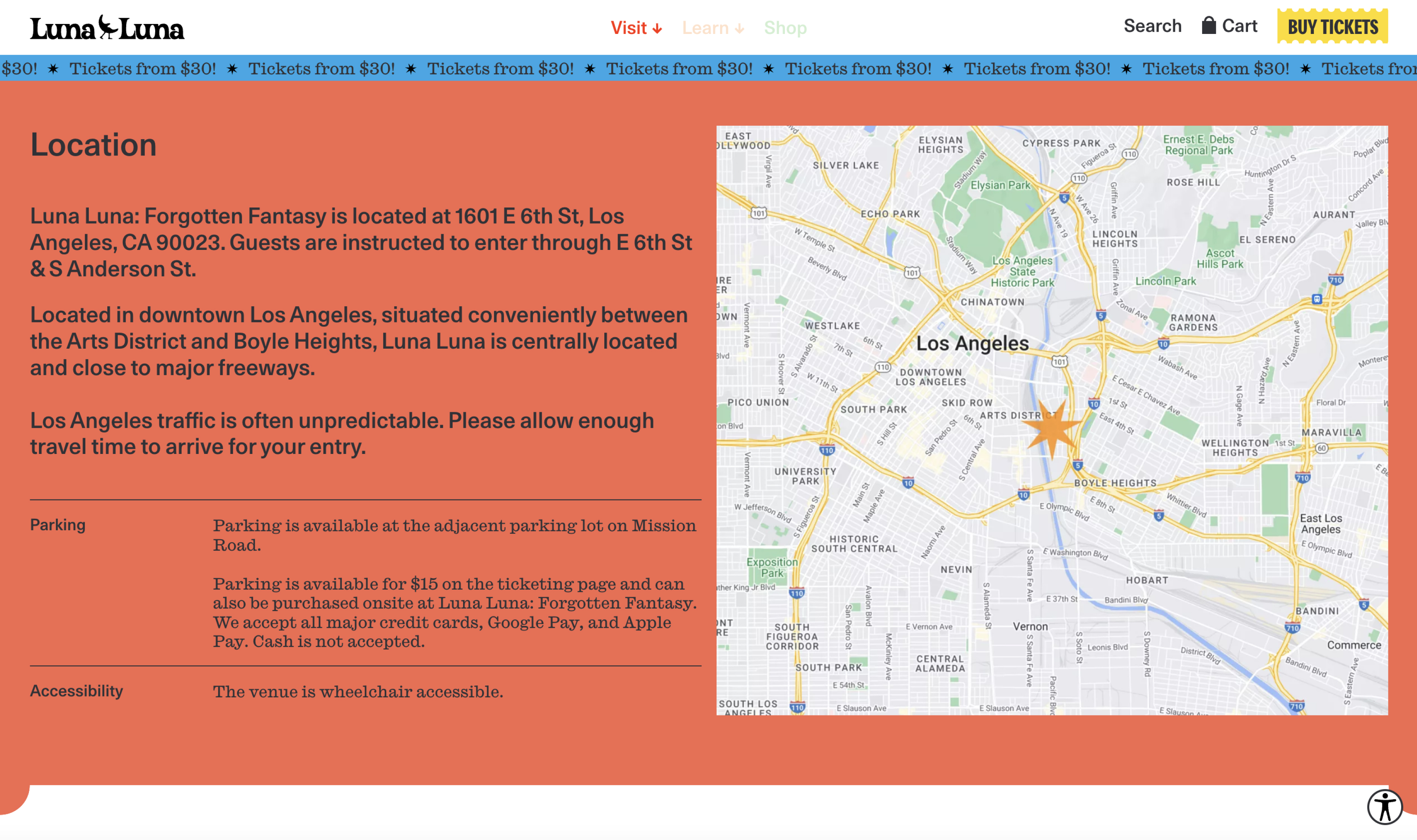Expand the Visit dropdown arrow

pos(658,29)
